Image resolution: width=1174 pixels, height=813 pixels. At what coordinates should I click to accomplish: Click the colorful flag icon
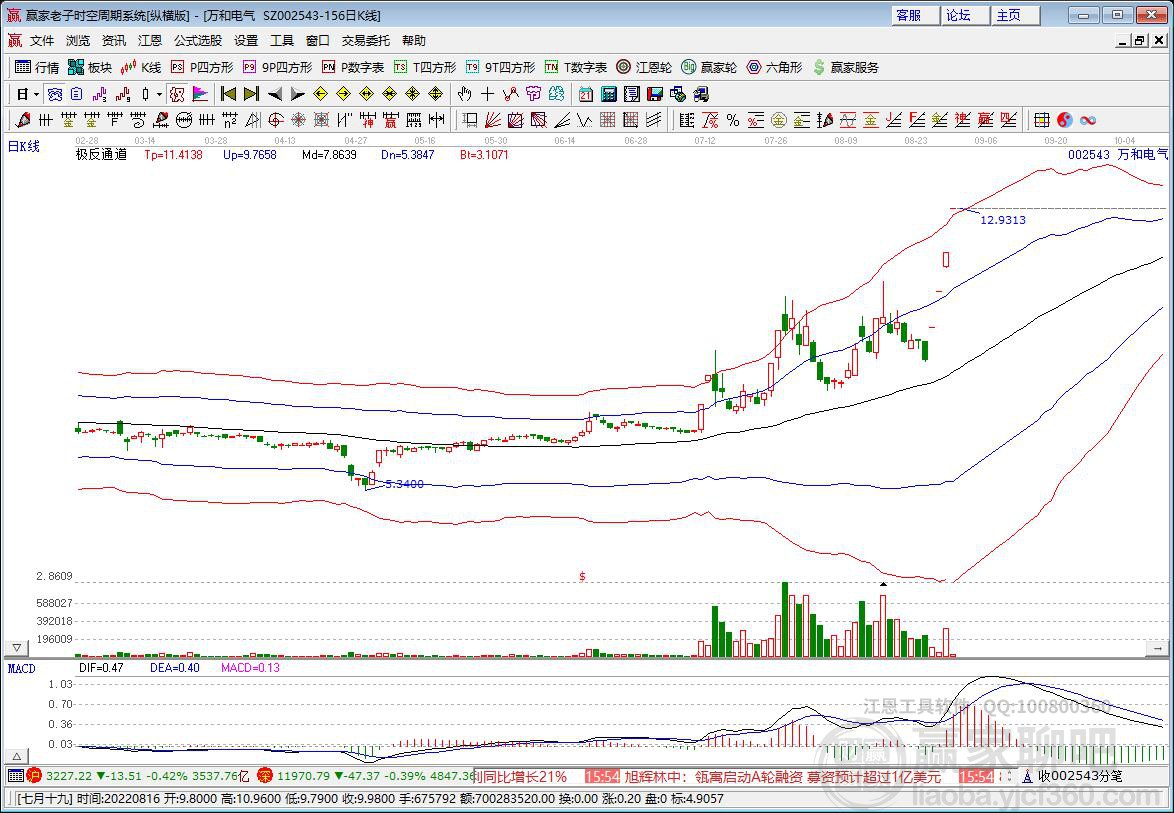(x=200, y=94)
